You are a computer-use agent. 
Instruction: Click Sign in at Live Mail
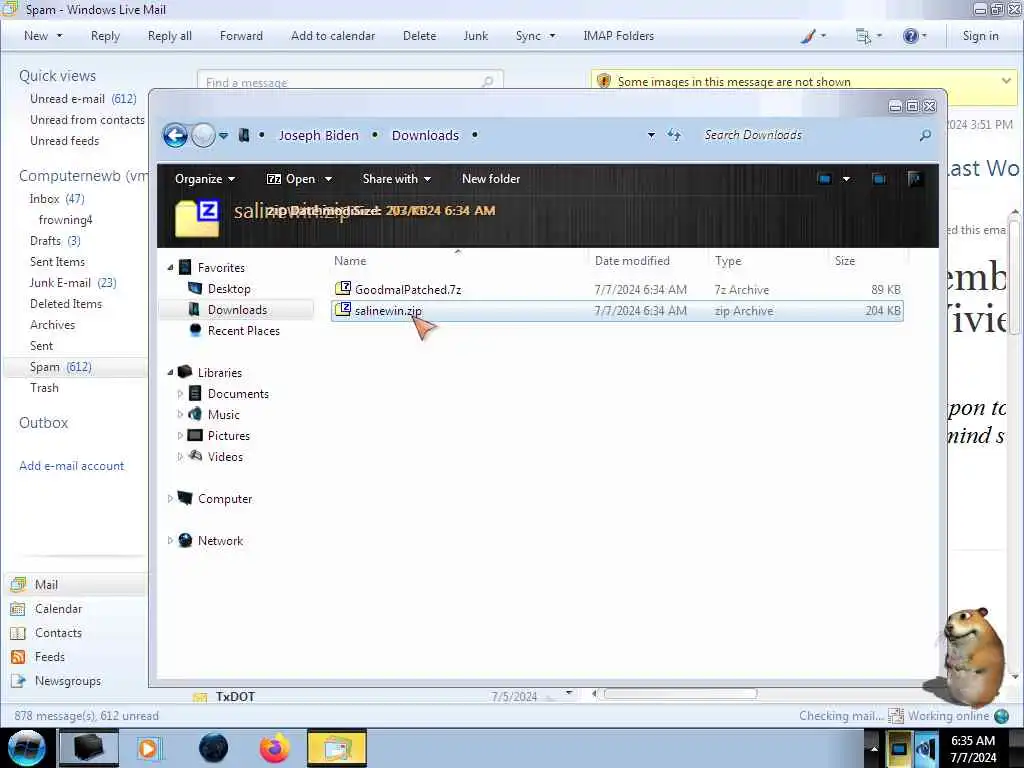click(980, 36)
